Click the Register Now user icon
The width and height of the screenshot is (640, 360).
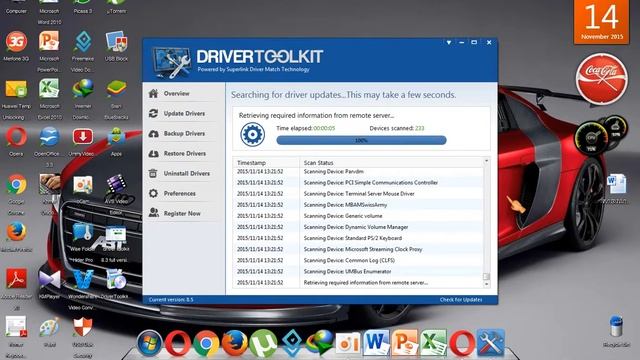click(x=153, y=213)
